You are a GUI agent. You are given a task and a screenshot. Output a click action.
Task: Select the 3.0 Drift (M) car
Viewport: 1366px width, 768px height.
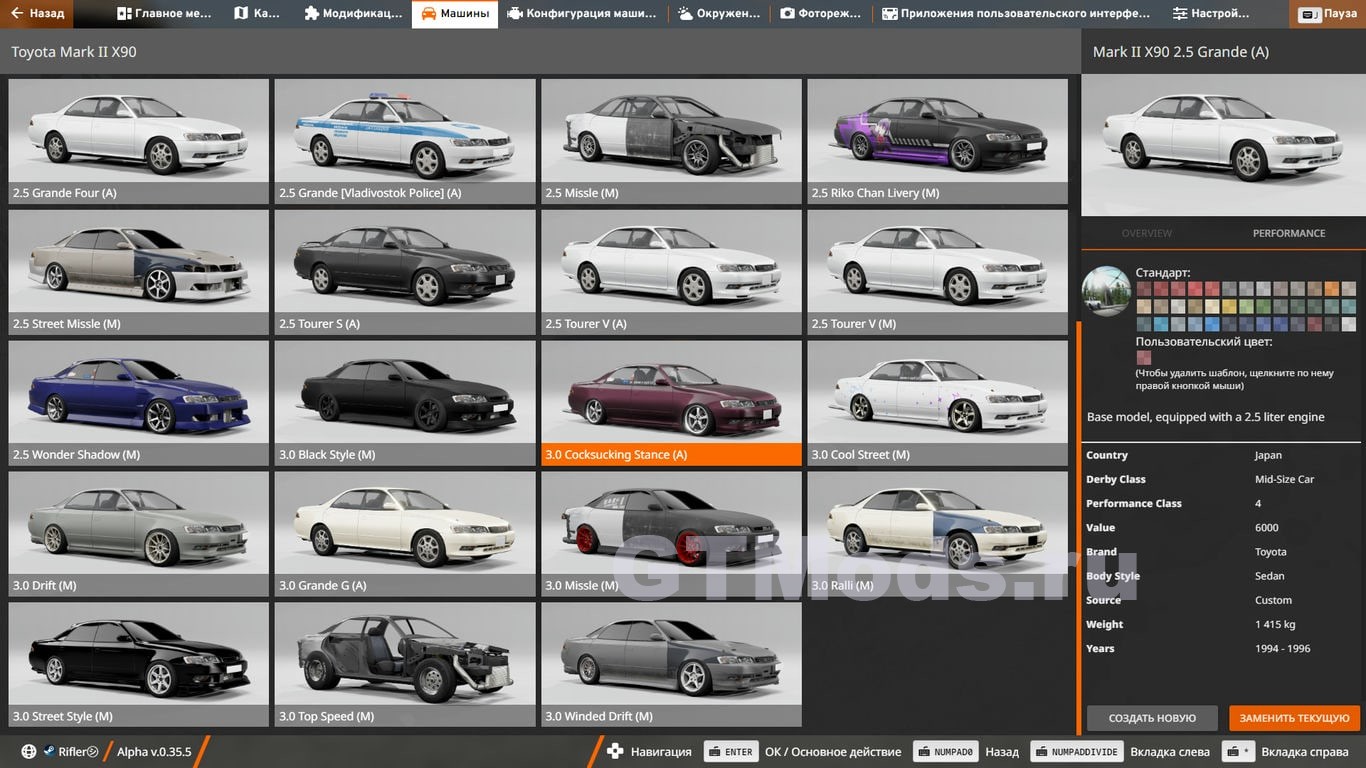point(139,534)
